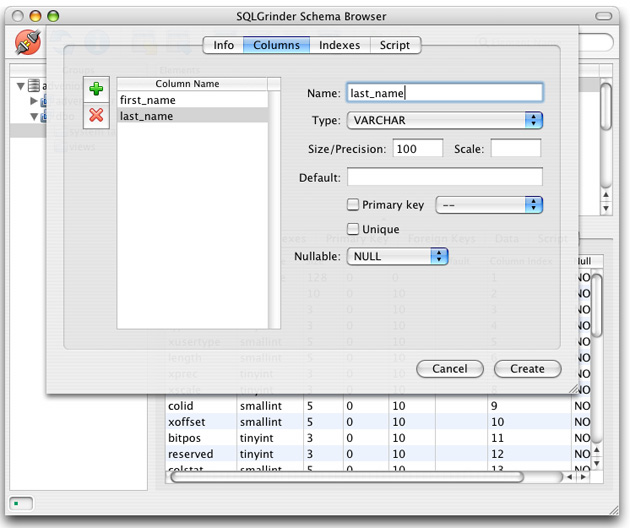
Task: Click the bitpos row name
Action: pyautogui.click(x=184, y=438)
